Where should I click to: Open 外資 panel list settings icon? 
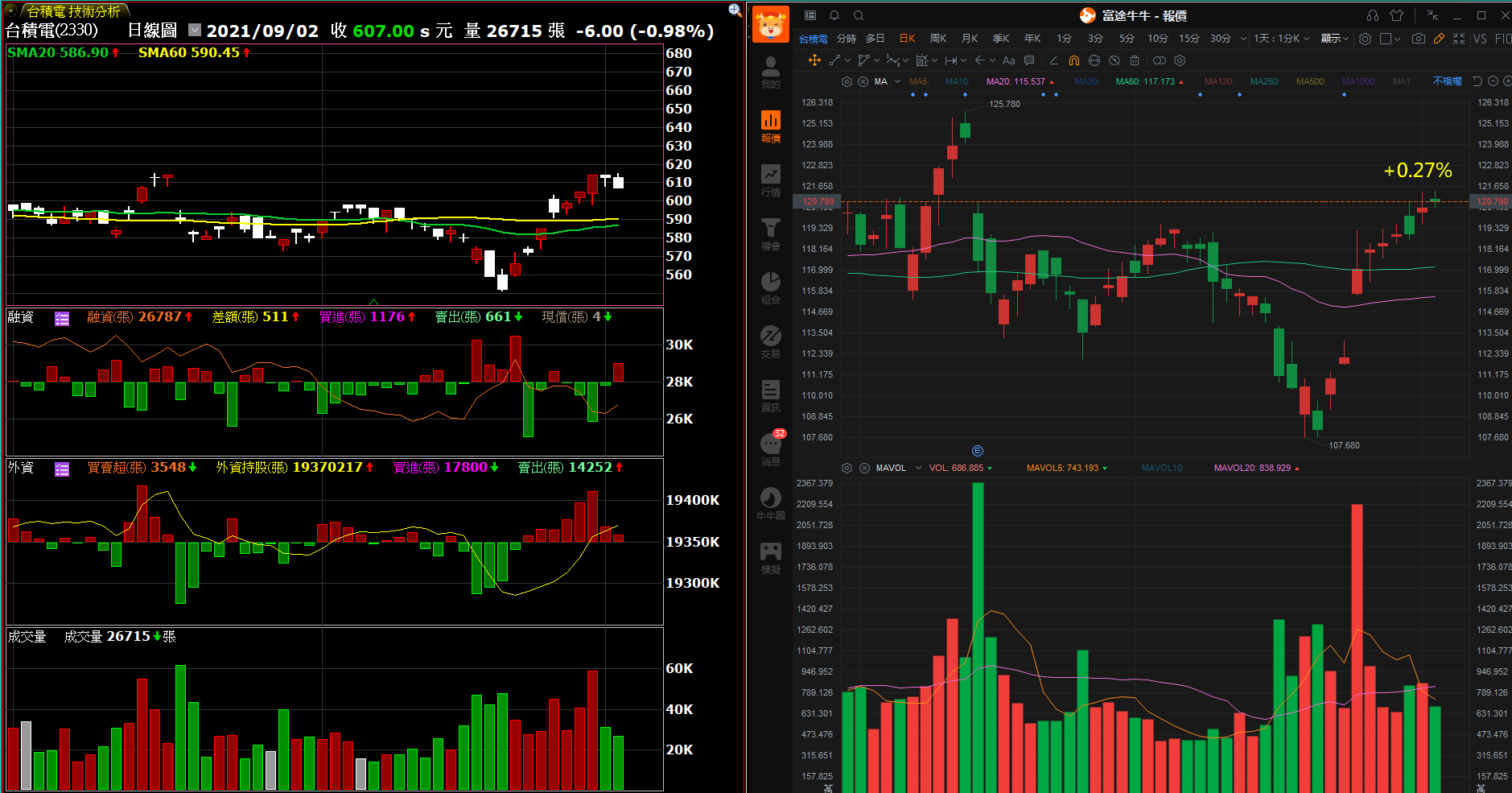tap(62, 469)
